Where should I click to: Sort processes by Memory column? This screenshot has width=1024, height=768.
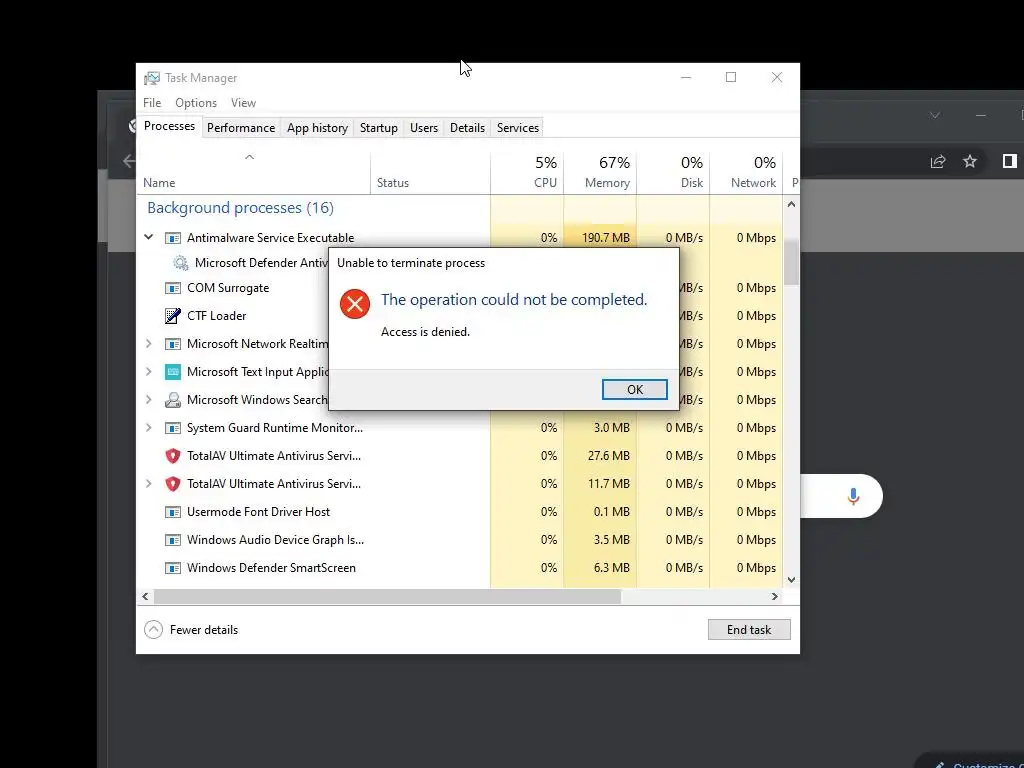coord(600,173)
